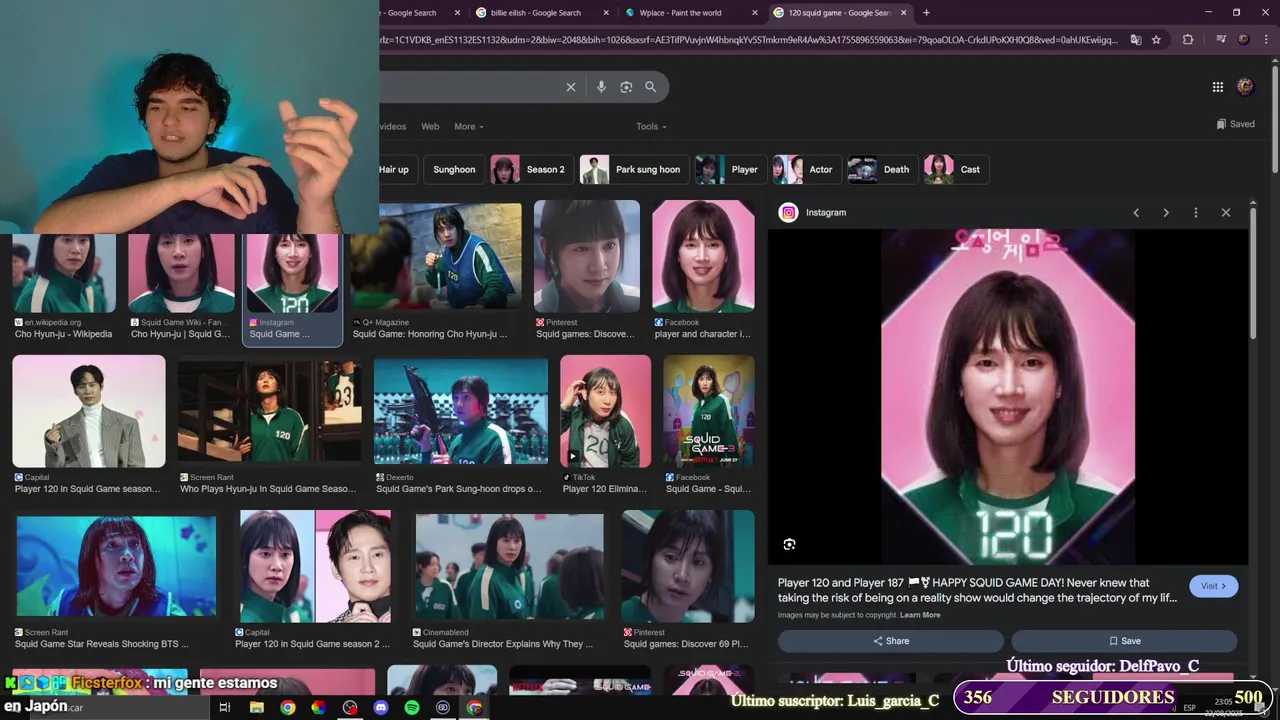Open Spotify from the taskbar
This screenshot has width=1280, height=720.
(412, 707)
